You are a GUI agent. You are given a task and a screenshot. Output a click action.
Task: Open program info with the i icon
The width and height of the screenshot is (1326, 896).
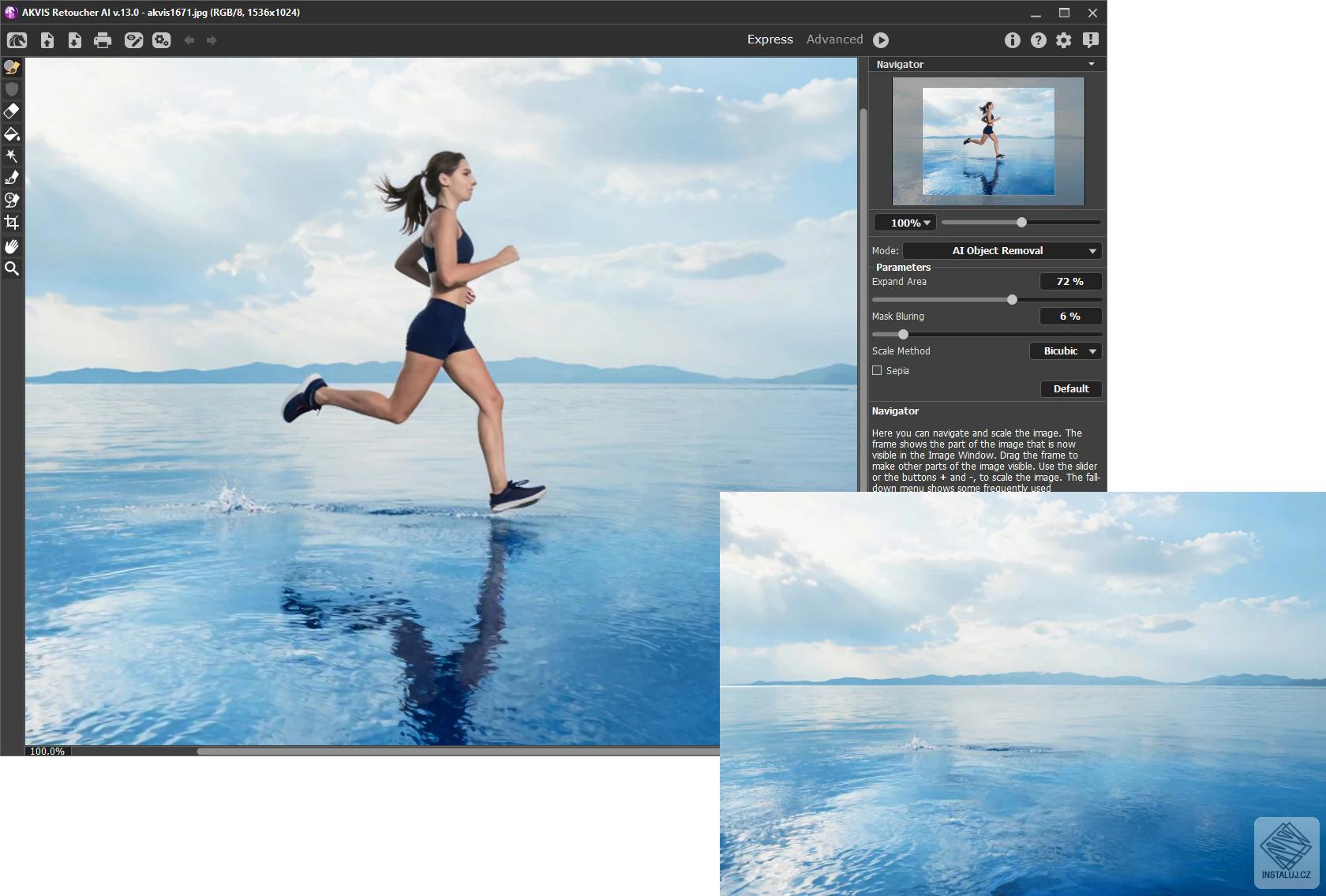coord(1012,40)
